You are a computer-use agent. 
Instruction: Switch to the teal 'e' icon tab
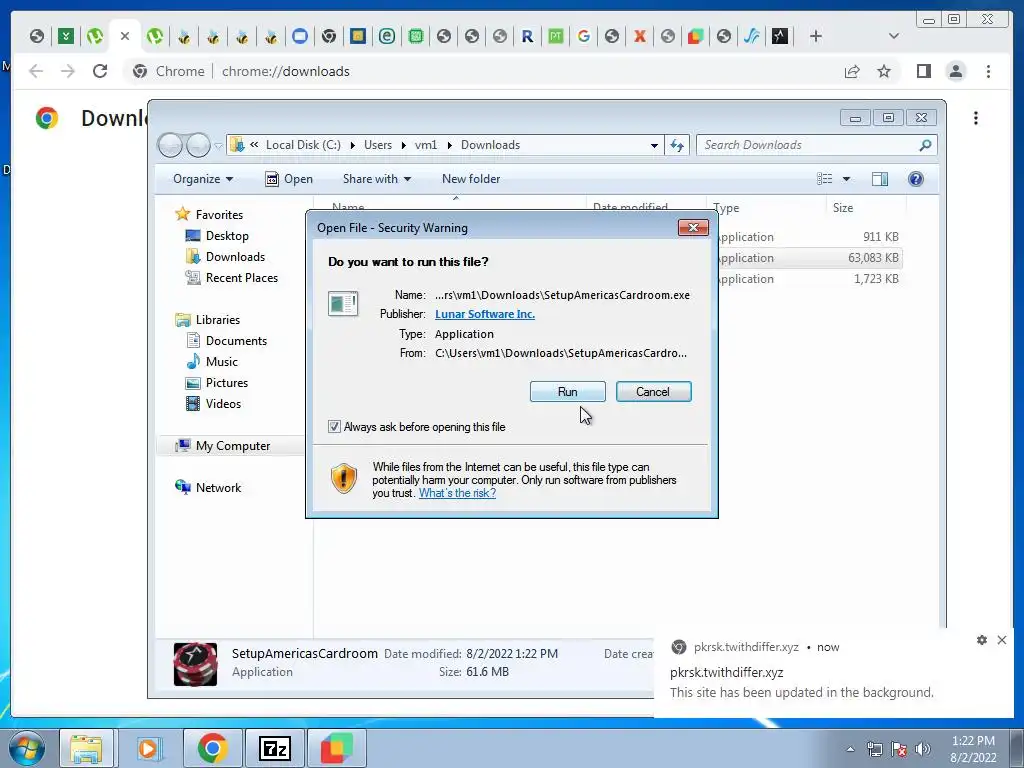coord(387,37)
